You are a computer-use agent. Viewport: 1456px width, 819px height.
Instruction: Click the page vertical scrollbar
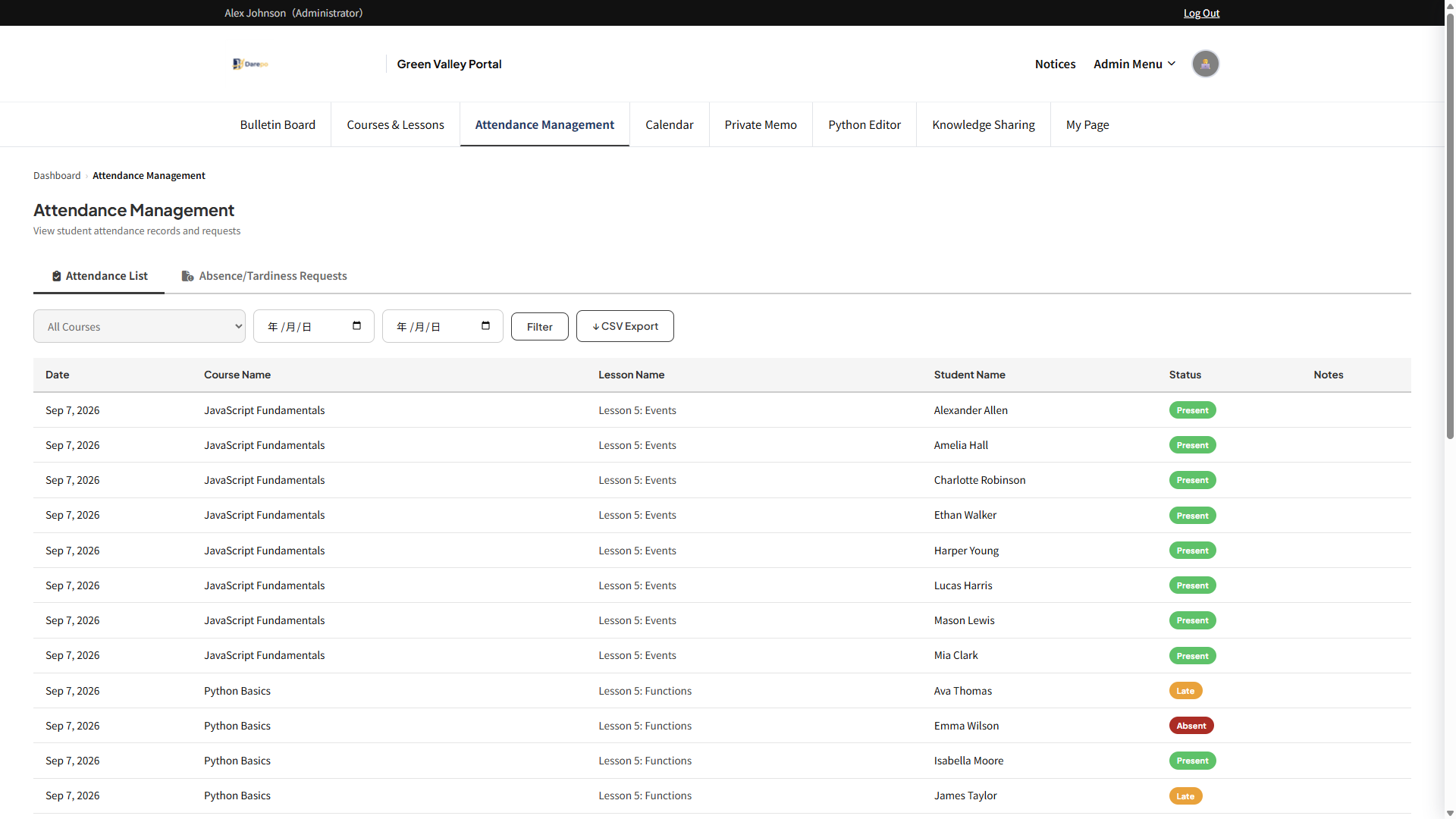pyautogui.click(x=1450, y=227)
